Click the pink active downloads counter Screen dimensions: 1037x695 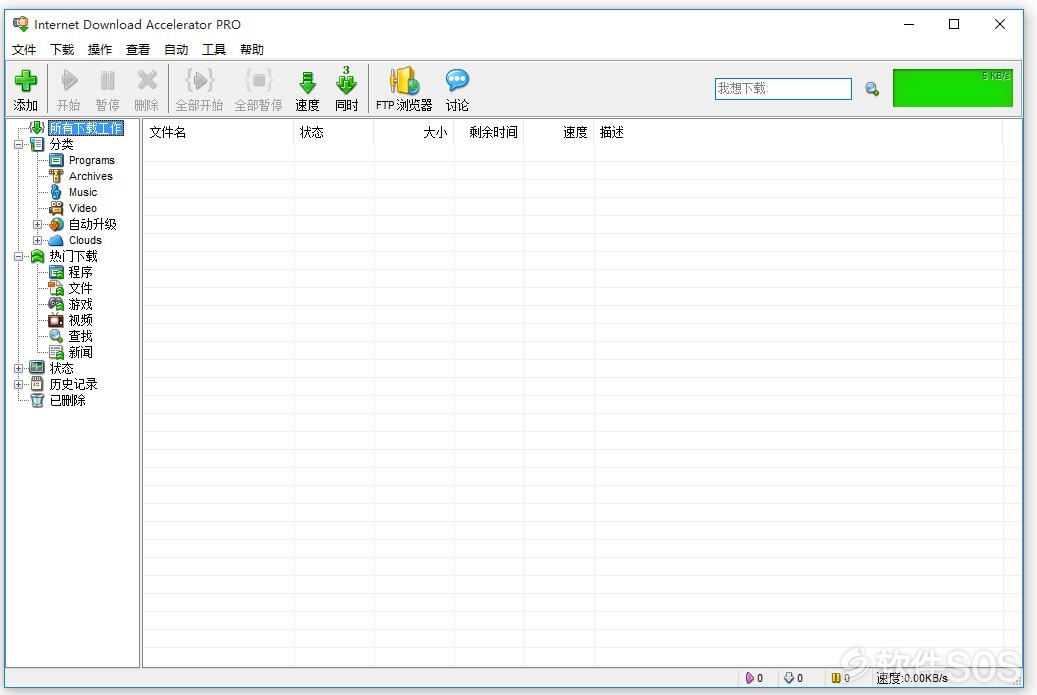coord(754,678)
